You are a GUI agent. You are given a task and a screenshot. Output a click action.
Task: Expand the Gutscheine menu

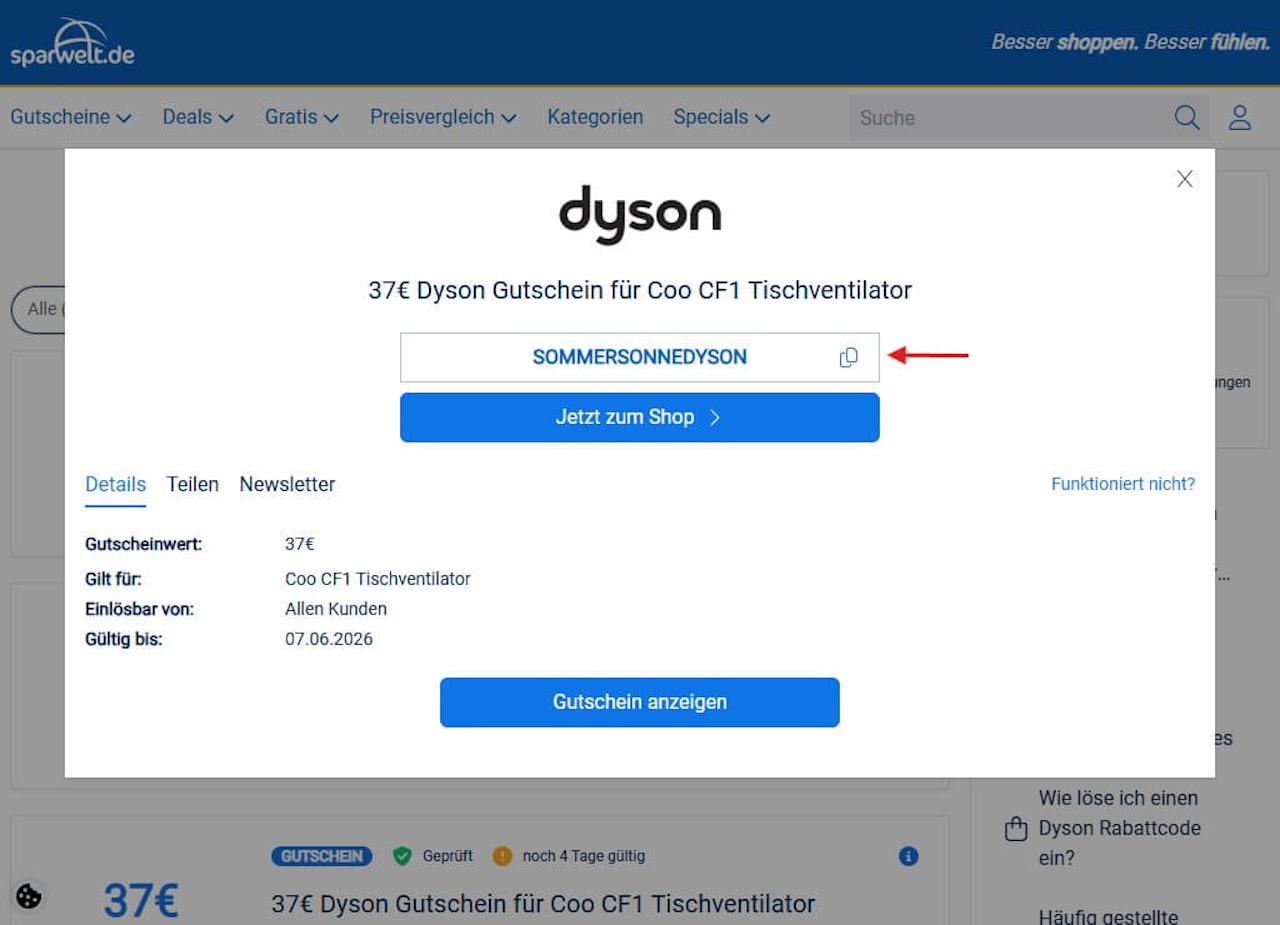pos(71,117)
